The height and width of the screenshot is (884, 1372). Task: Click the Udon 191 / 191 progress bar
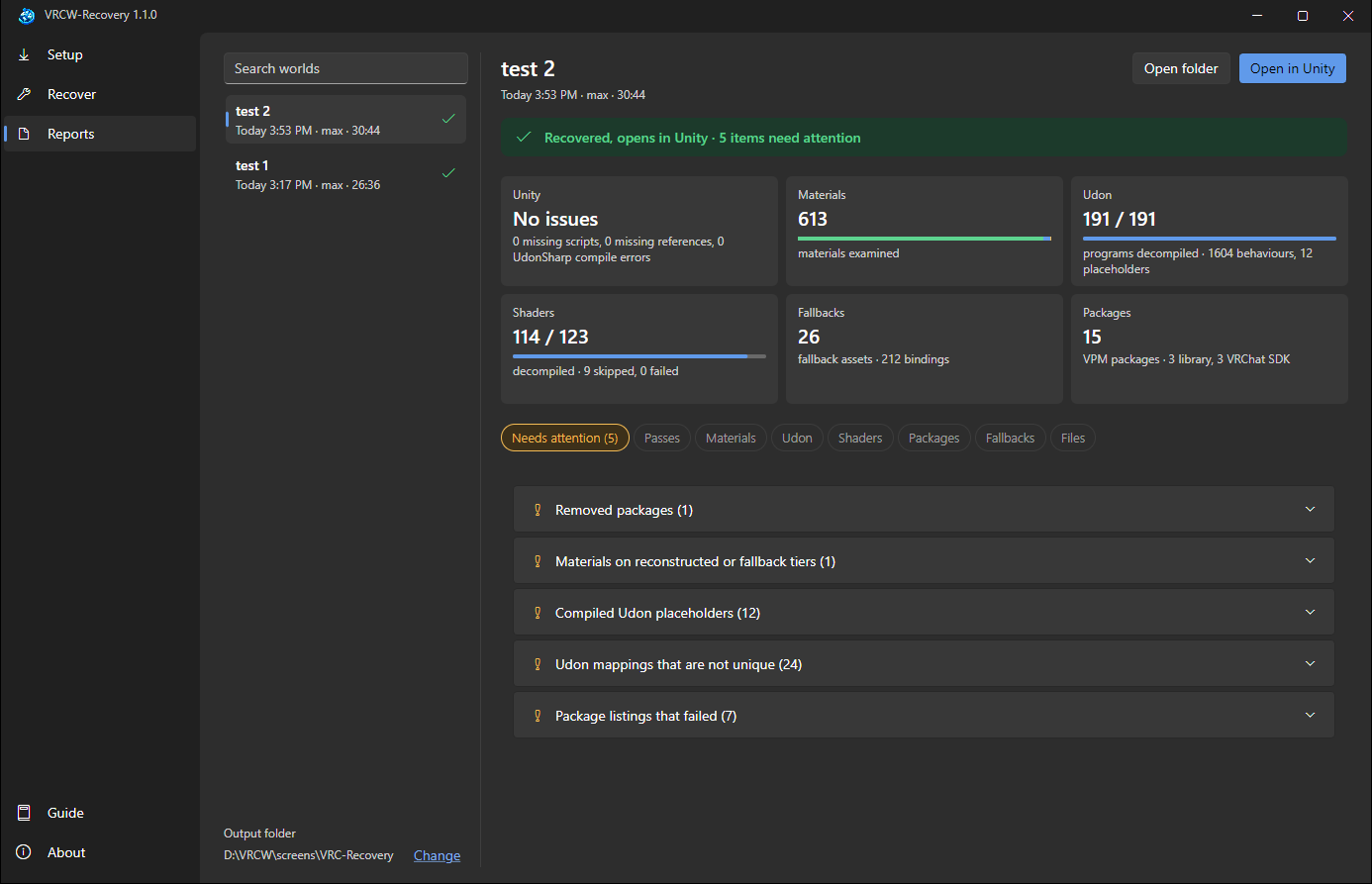pyautogui.click(x=1210, y=239)
